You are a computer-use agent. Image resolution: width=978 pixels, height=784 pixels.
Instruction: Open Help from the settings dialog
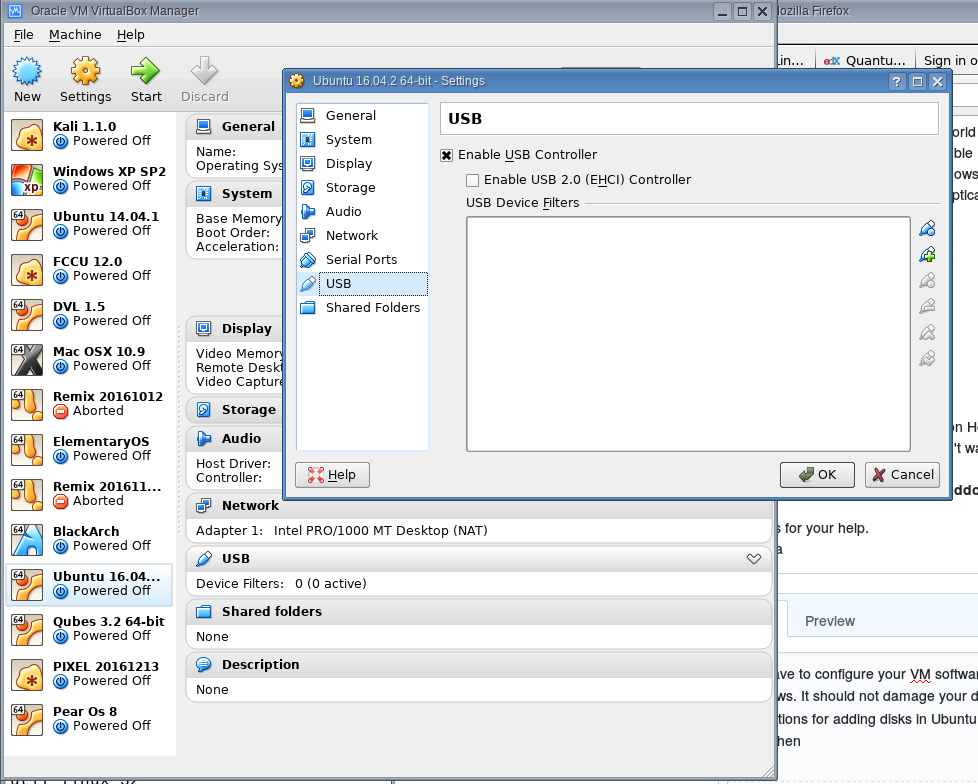pyautogui.click(x=332, y=475)
